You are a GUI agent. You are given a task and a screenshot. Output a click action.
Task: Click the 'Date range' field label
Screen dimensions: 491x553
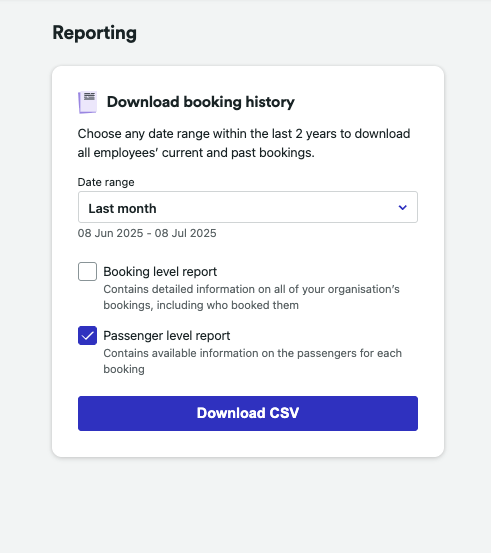coord(106,182)
